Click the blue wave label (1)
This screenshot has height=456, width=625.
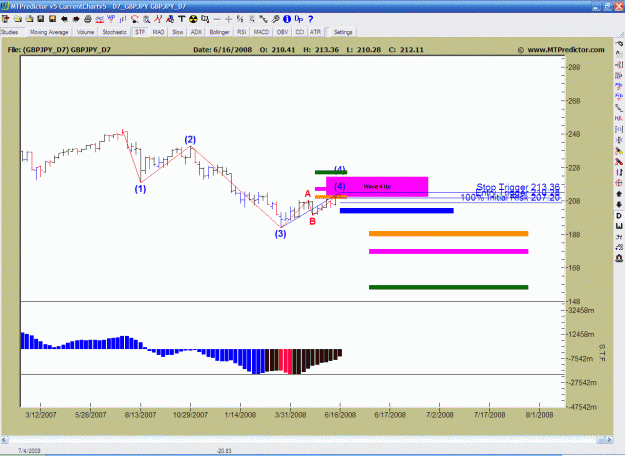coord(140,189)
